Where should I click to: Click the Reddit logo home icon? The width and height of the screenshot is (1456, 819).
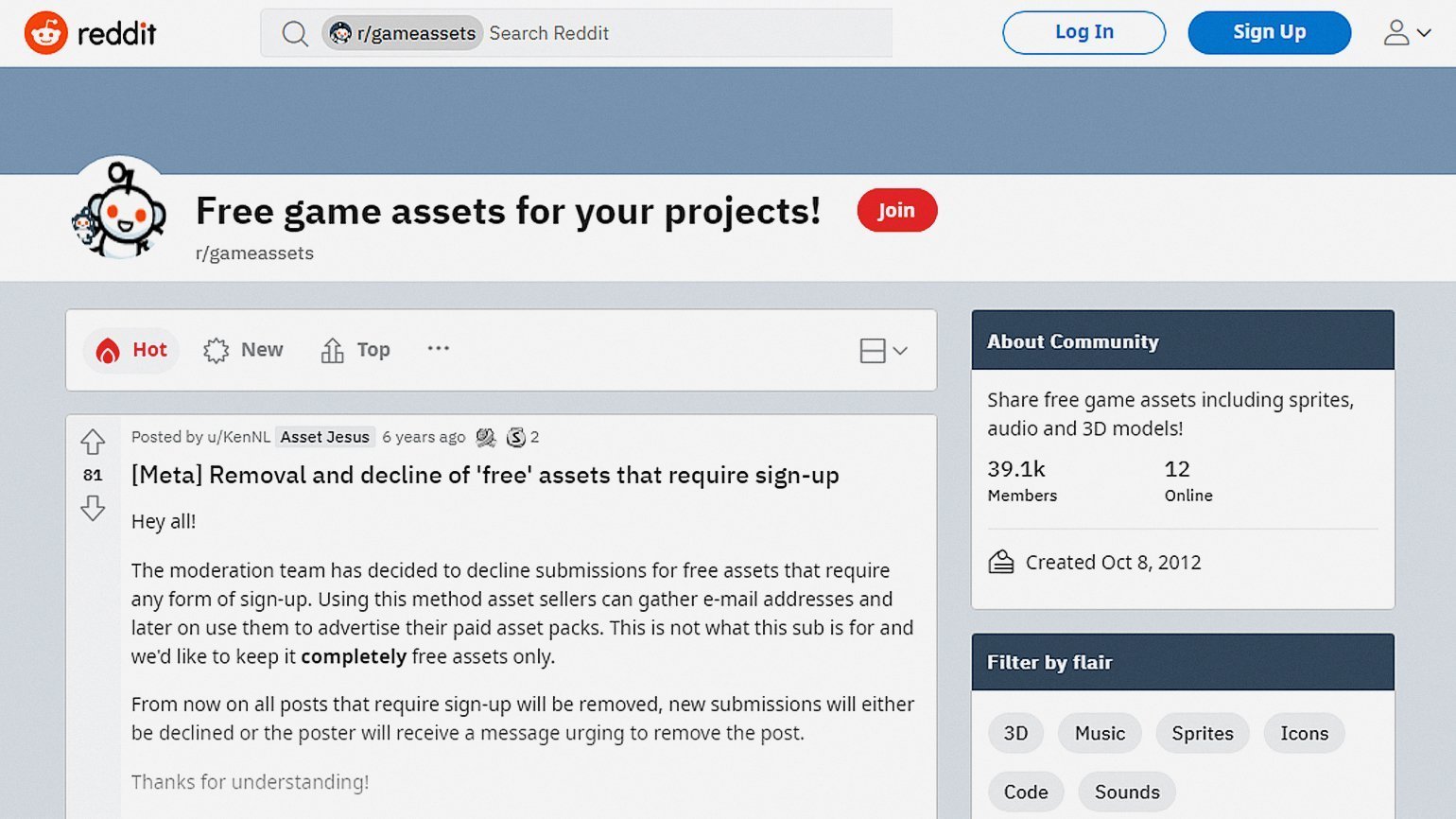[45, 33]
